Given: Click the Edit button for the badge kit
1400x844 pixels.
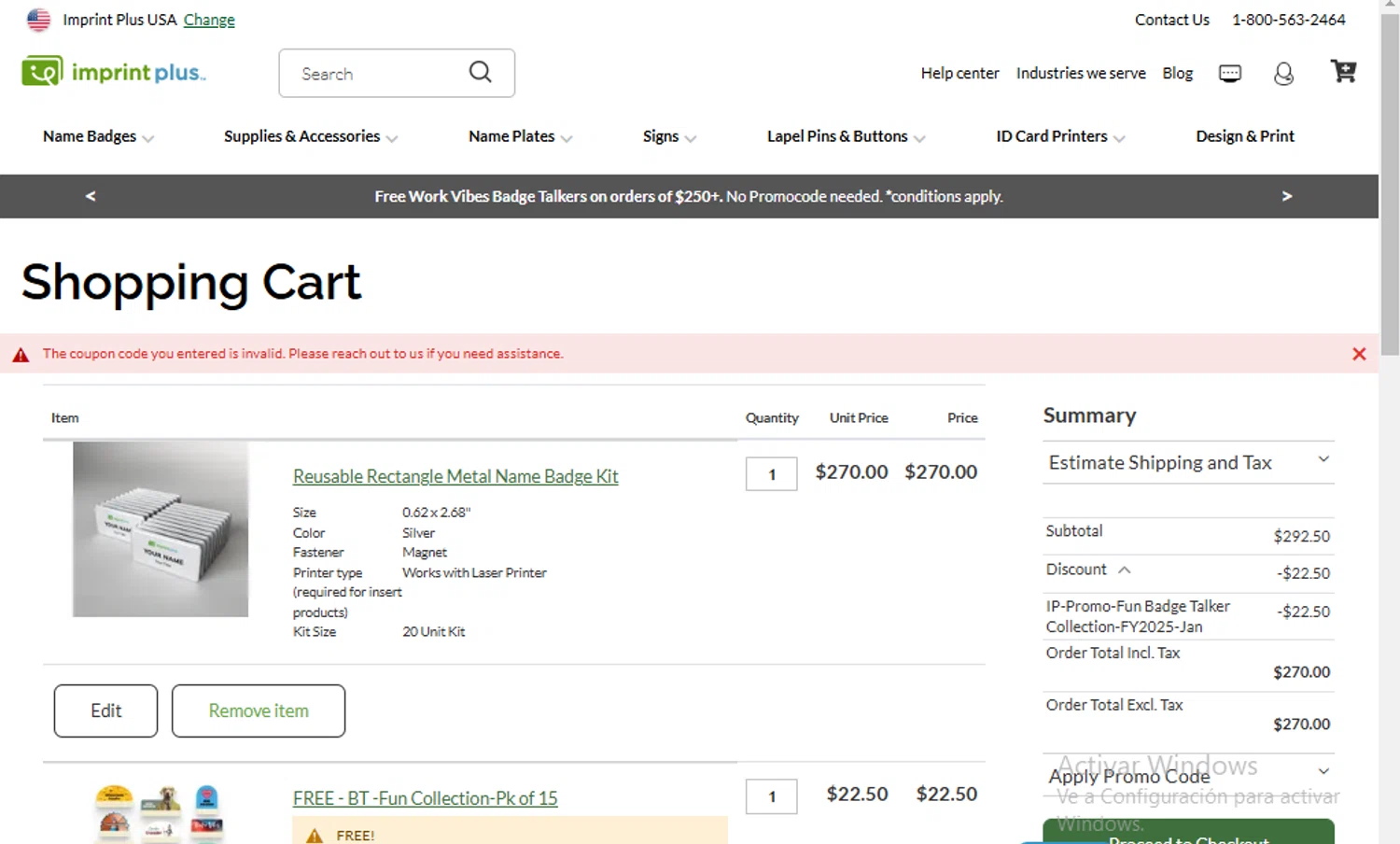Looking at the screenshot, I should point(105,710).
